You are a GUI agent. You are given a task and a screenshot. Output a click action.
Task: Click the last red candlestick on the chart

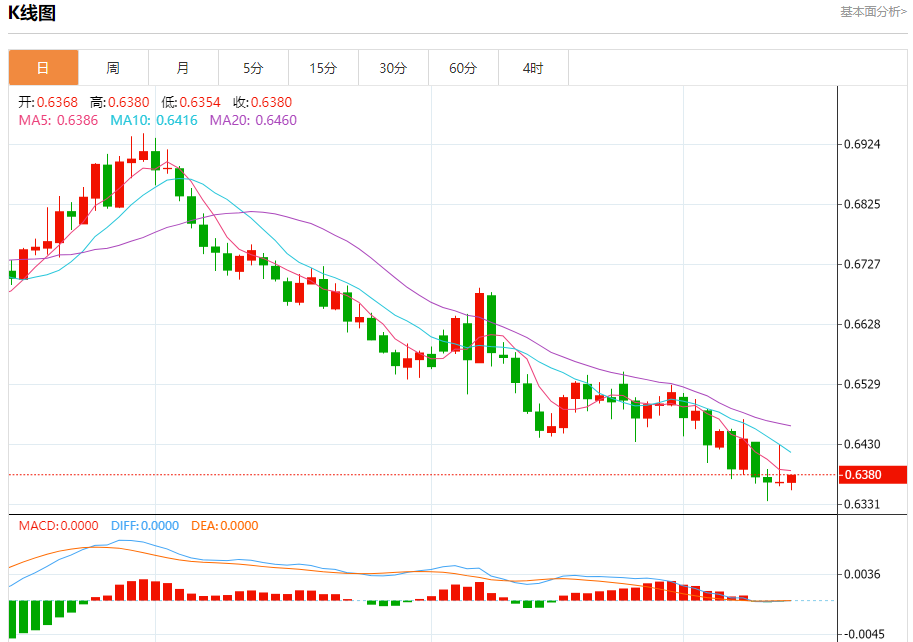[x=791, y=479]
